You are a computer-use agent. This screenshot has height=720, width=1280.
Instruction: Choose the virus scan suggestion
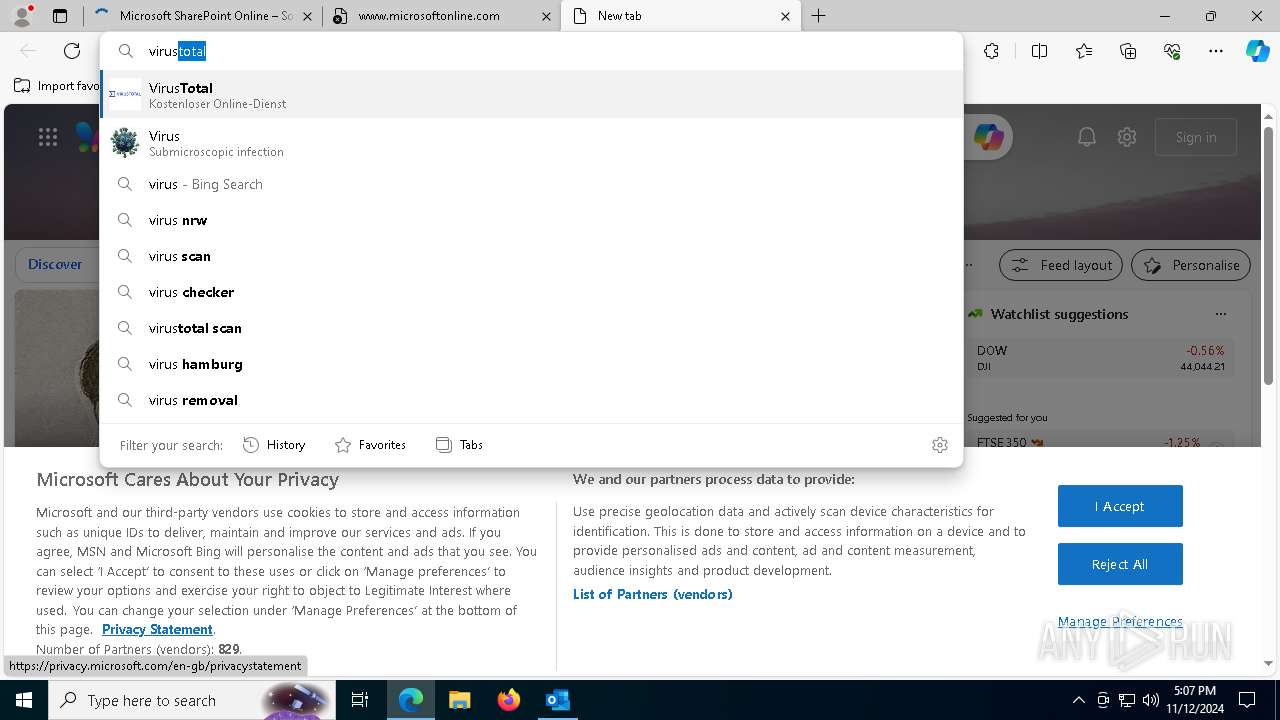click(531, 256)
